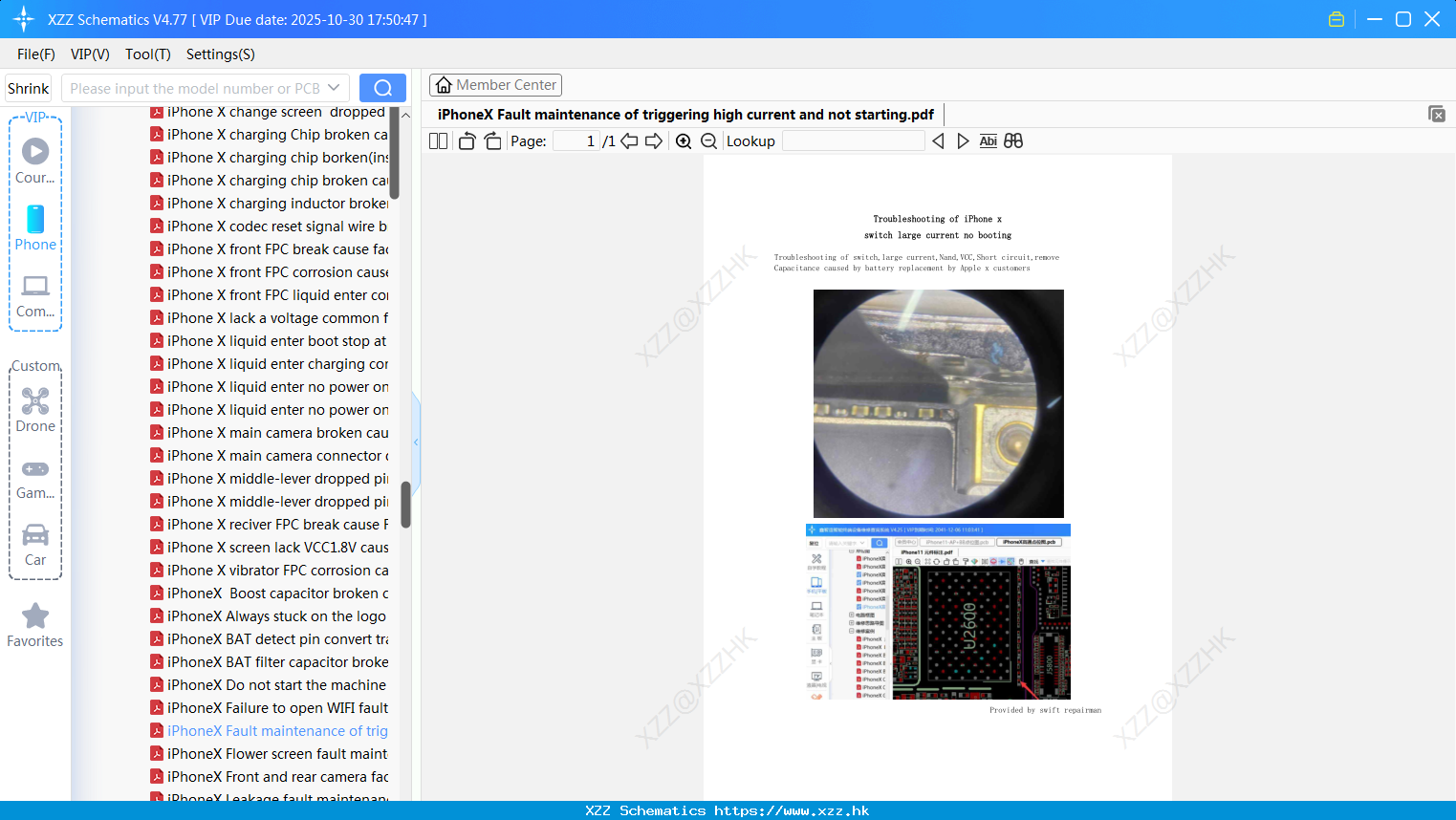Open 'iPhoneX Do not start the machine' file
The width and height of the screenshot is (1456, 820).
click(270, 685)
